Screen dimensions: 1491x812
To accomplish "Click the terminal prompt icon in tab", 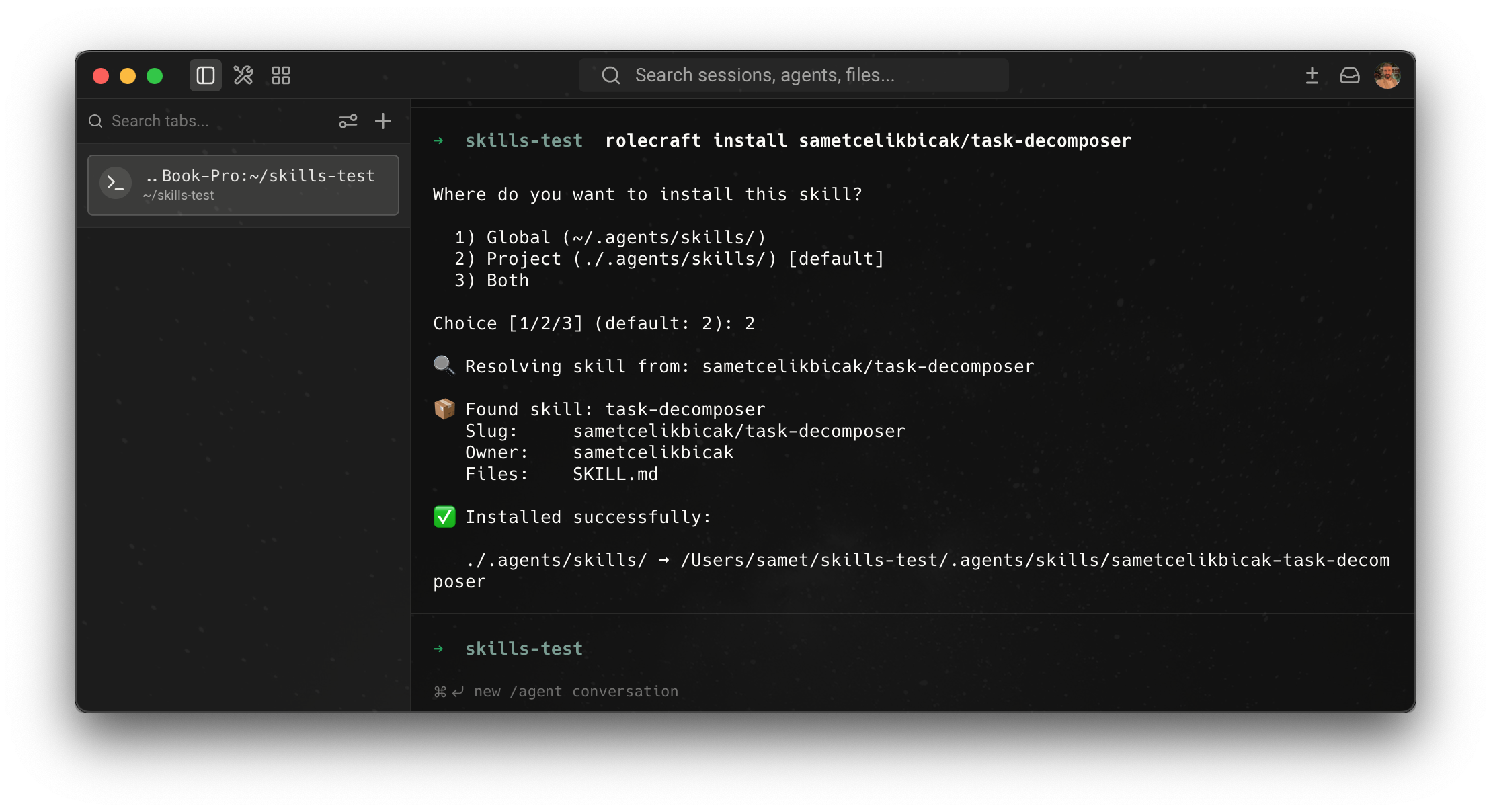I will pos(116,183).
